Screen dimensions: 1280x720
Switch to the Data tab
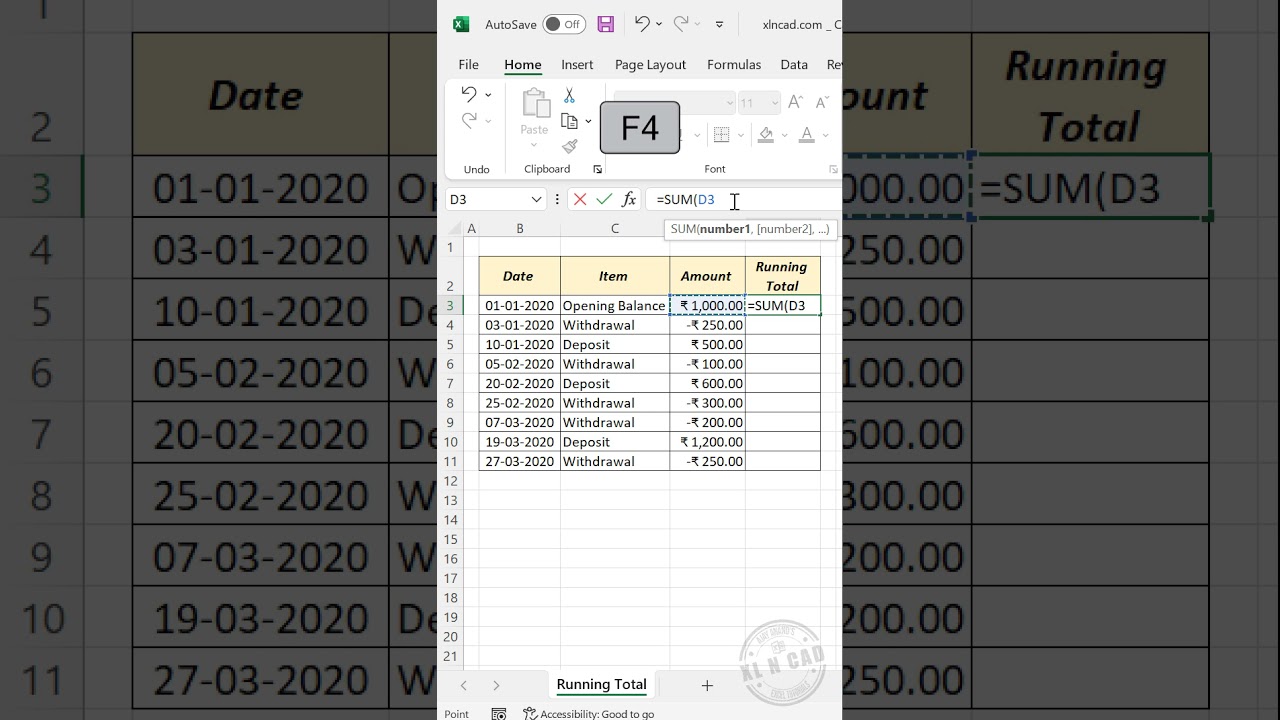[794, 64]
